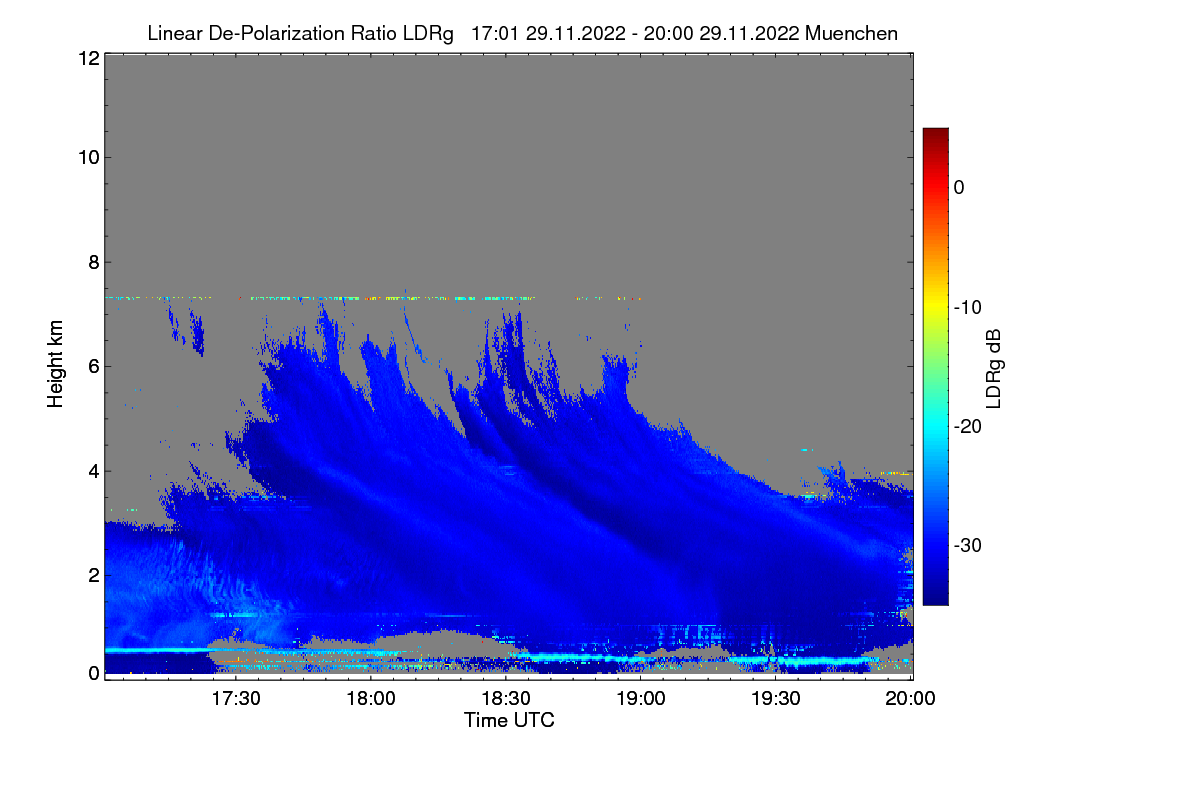Click the 19:00 time tick label
The height and width of the screenshot is (800, 1200).
641,700
